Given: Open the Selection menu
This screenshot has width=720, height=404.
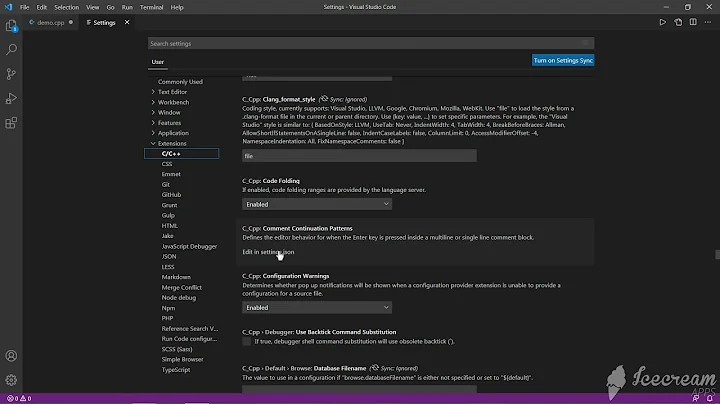Looking at the screenshot, I should coord(67,7).
